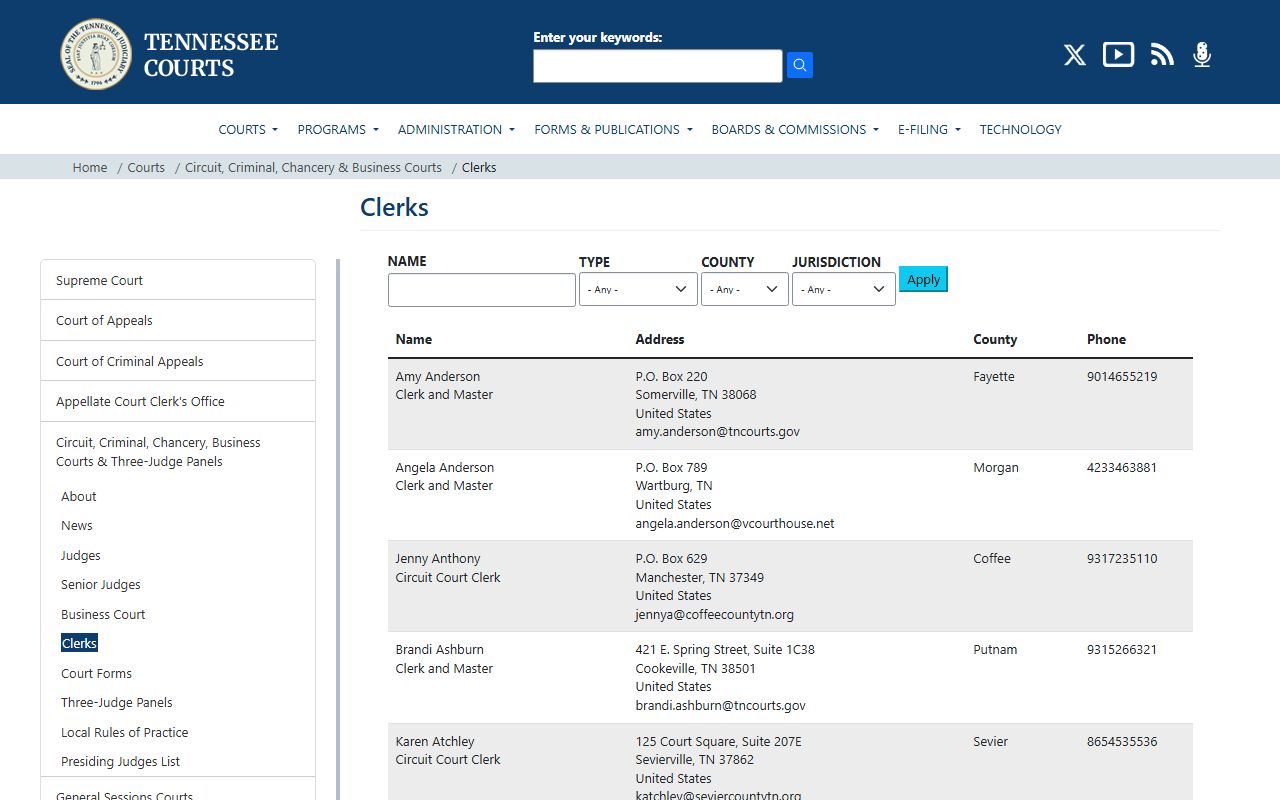Click the County column header
The image size is (1280, 800).
click(995, 339)
